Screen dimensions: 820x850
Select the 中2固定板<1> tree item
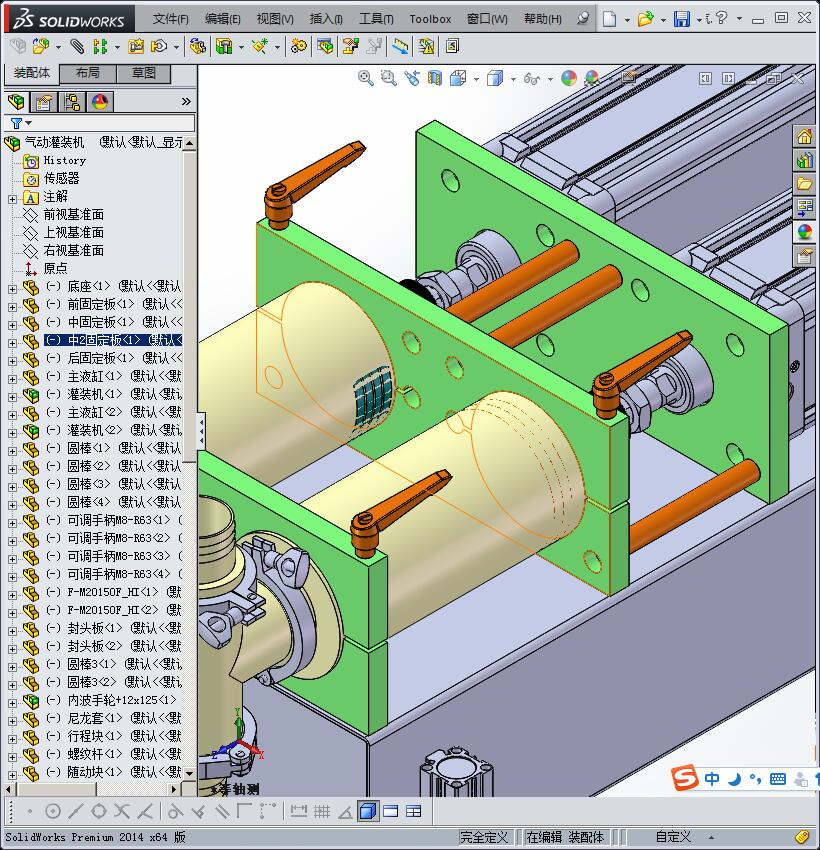pos(113,340)
